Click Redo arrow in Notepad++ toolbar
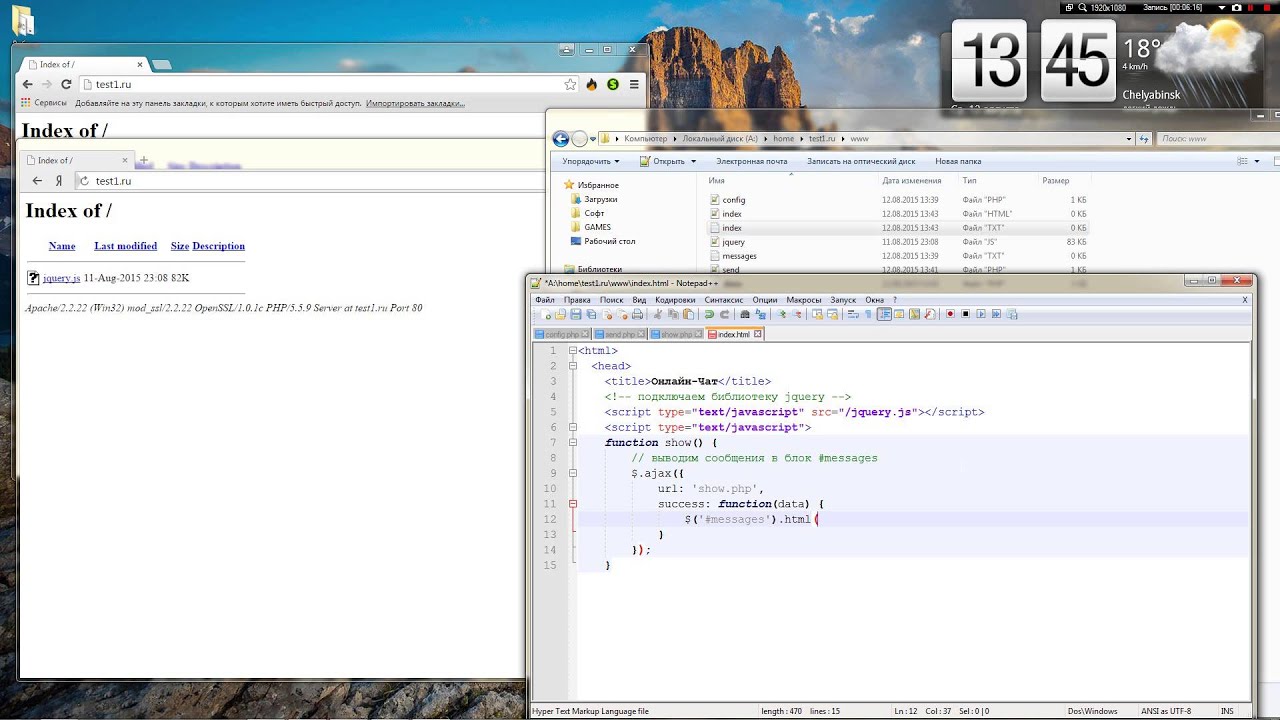 (x=724, y=314)
